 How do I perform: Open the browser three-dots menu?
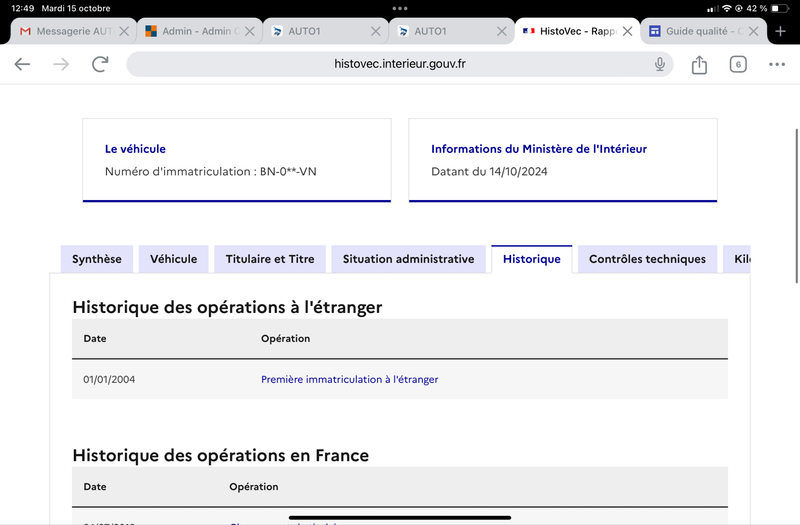777,64
